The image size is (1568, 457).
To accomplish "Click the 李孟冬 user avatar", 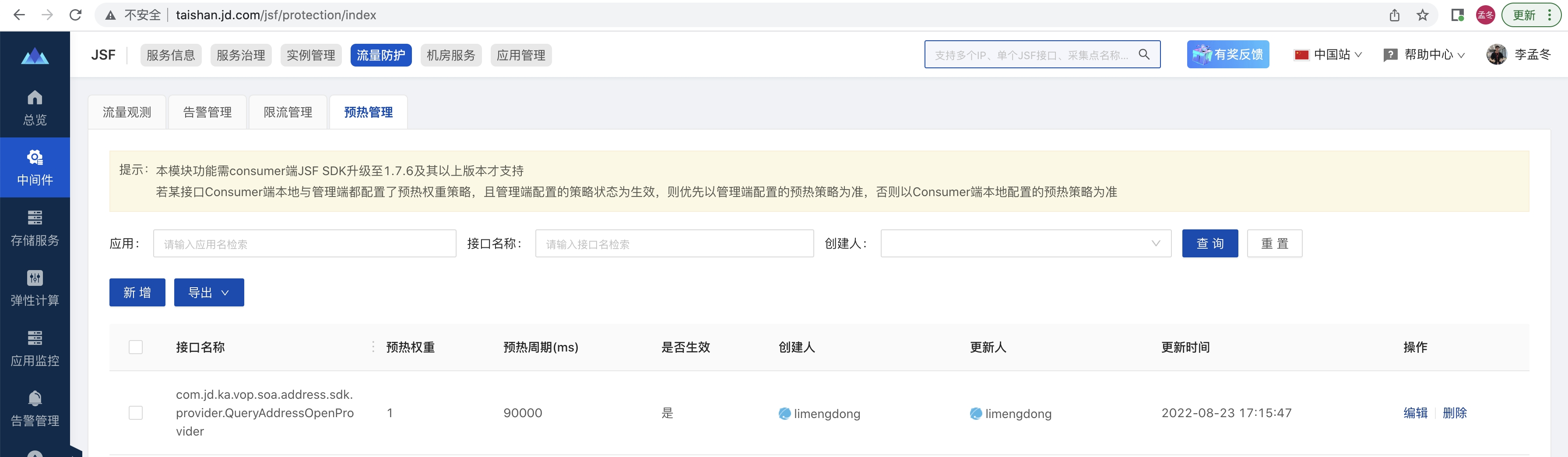I will coord(1496,55).
